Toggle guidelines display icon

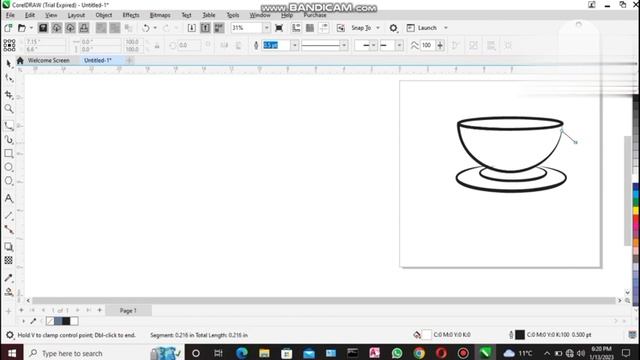pos(324,28)
